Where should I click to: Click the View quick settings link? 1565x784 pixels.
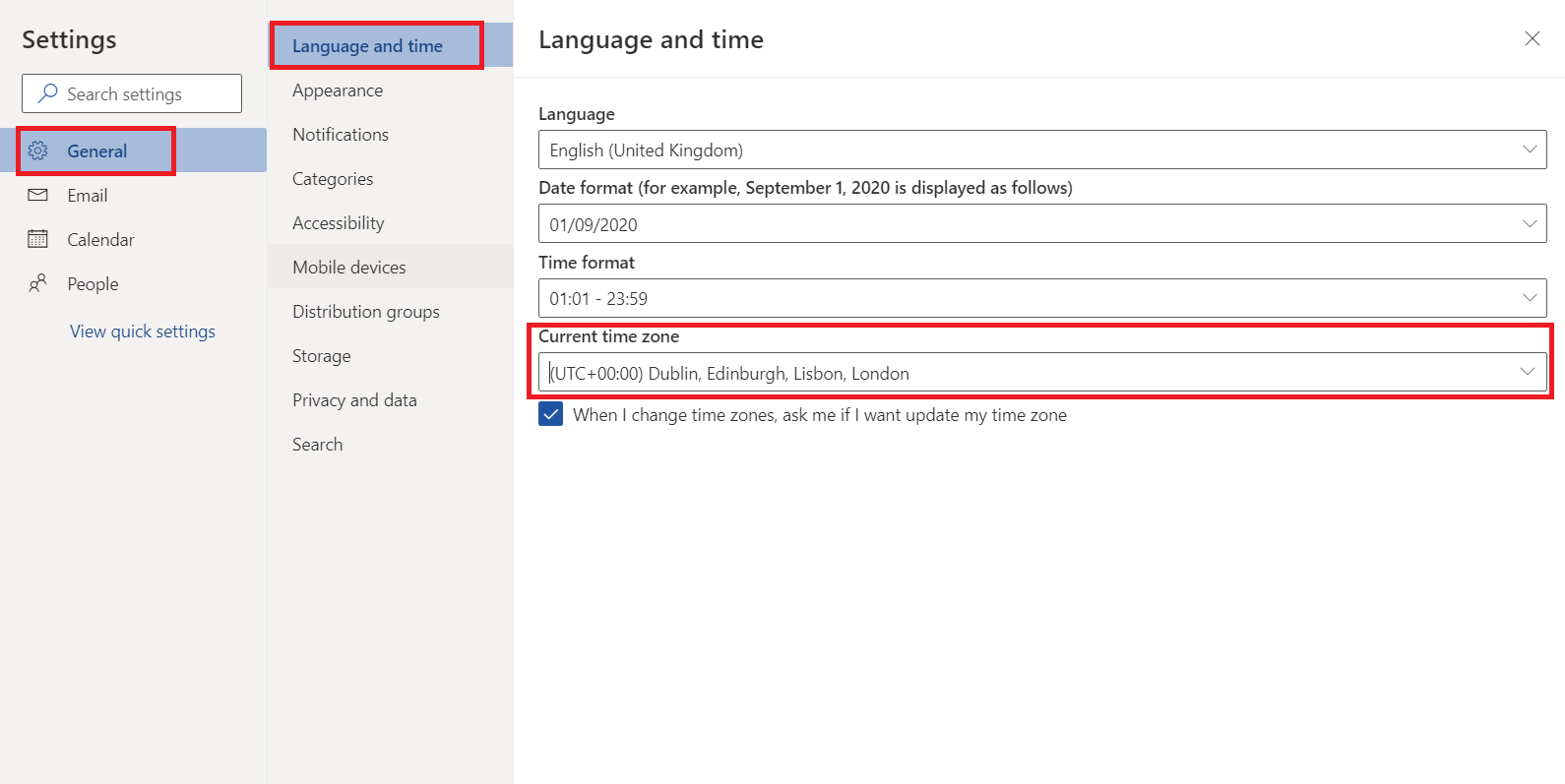143,332
